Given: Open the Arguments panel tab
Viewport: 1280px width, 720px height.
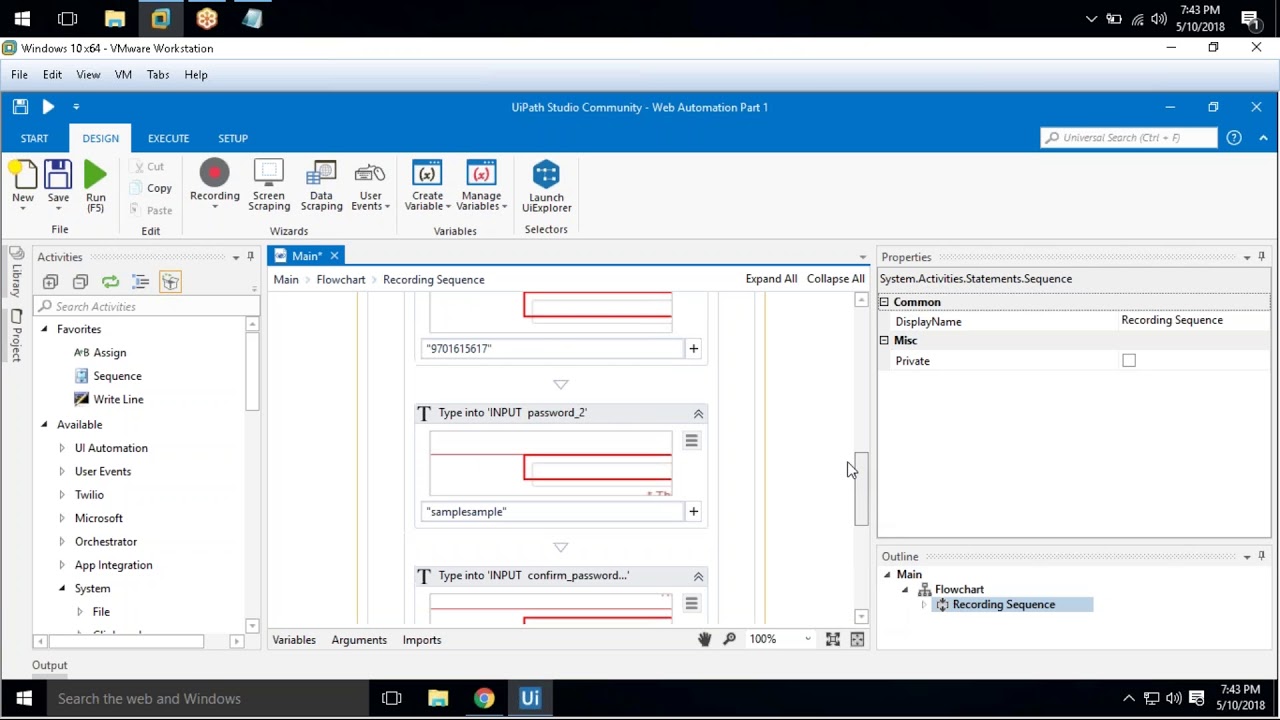Looking at the screenshot, I should click(359, 640).
